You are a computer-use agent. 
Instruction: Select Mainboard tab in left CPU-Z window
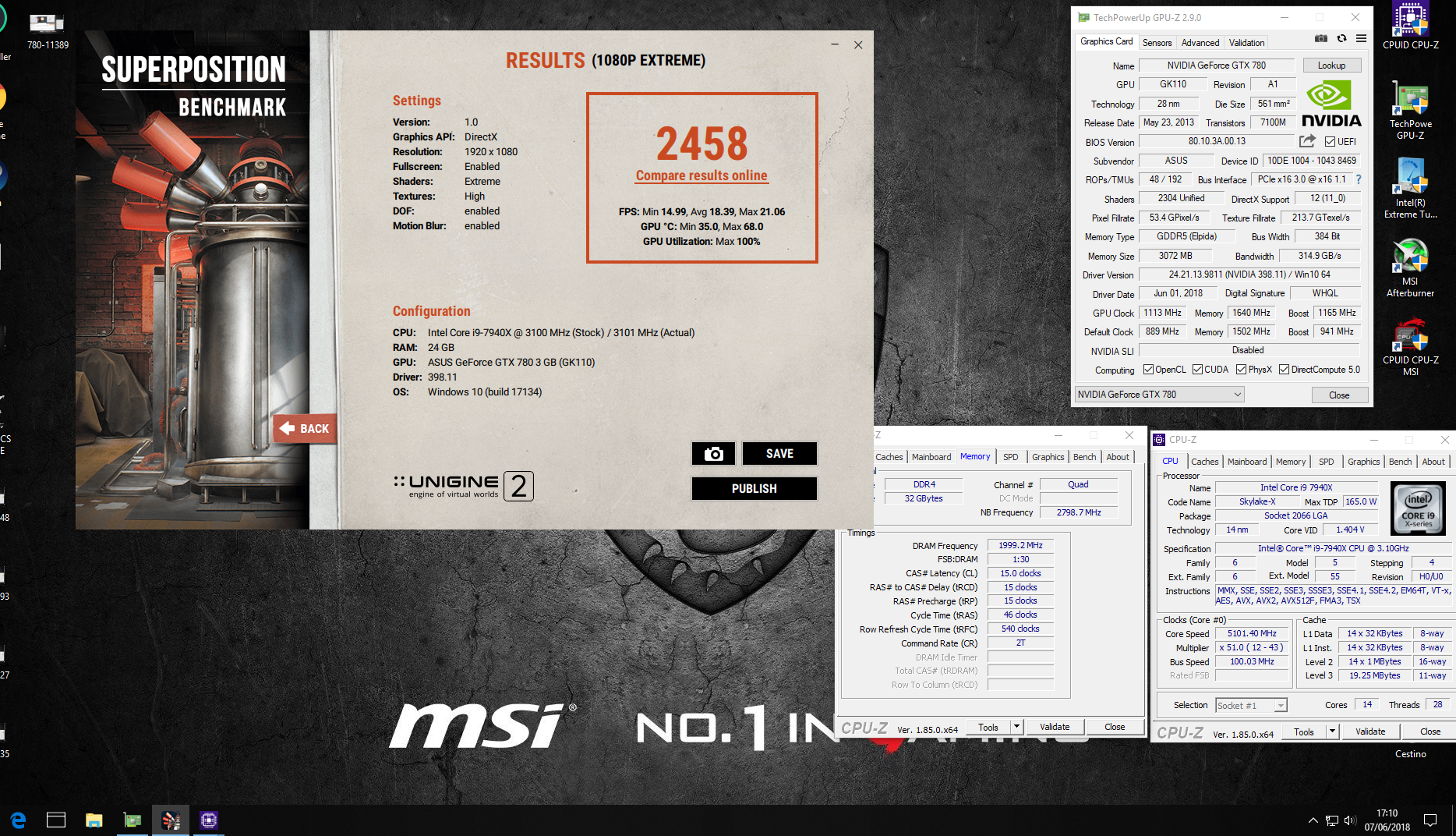pos(931,457)
